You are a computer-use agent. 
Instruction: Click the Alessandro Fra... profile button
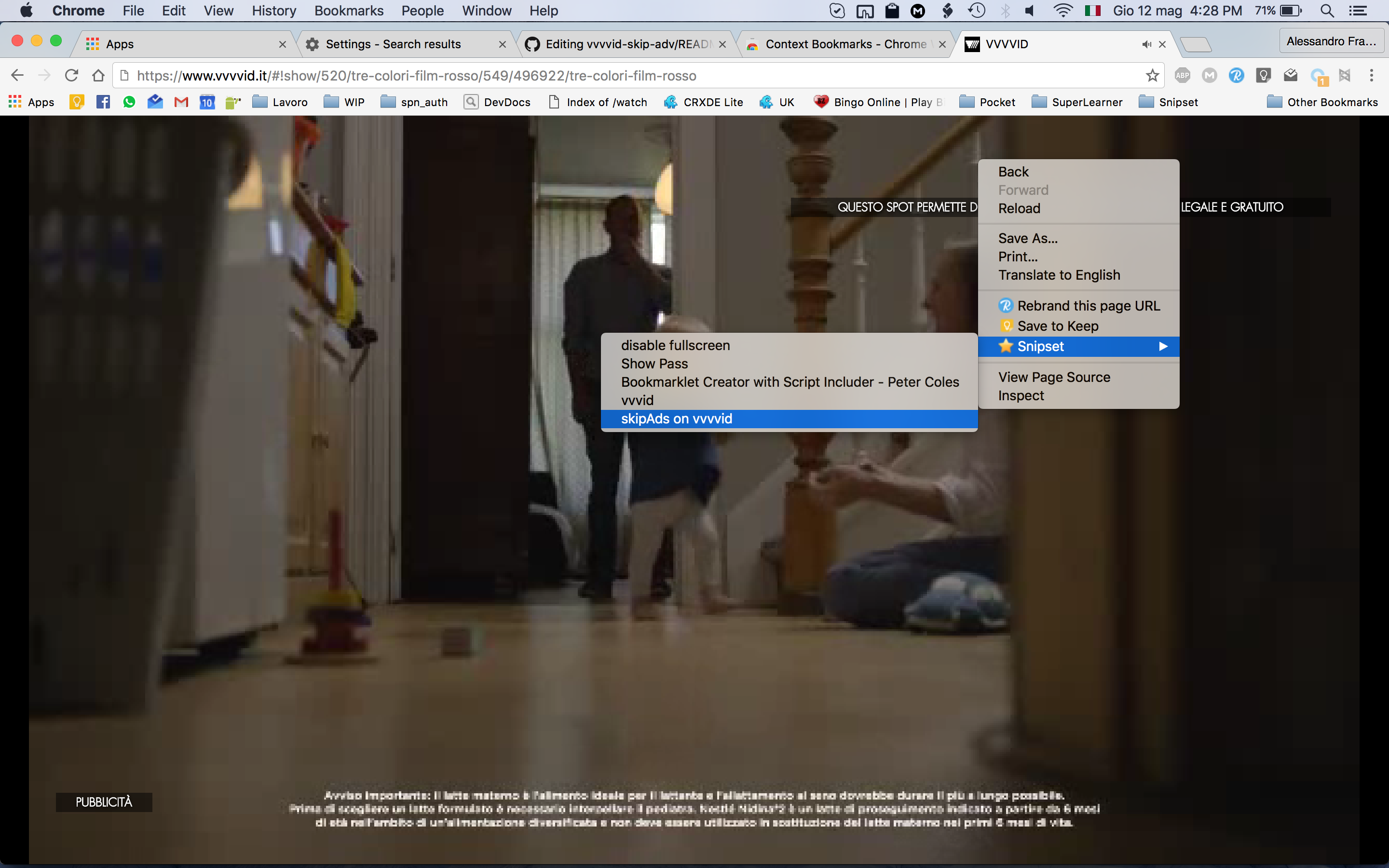[1331, 41]
